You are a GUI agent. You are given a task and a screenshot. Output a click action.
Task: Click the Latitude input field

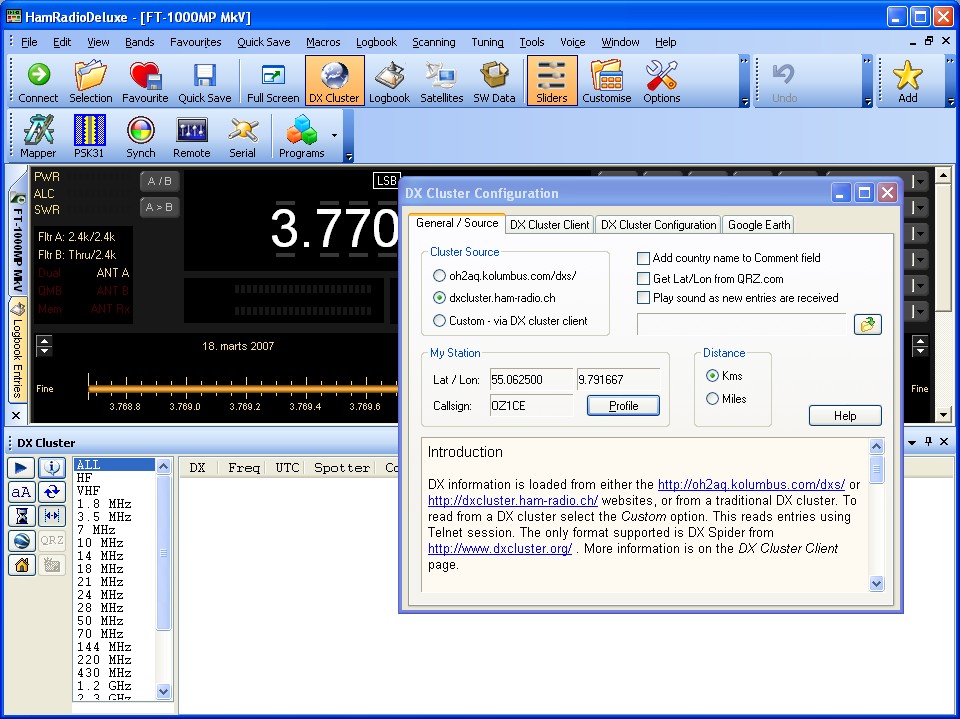[x=531, y=379]
